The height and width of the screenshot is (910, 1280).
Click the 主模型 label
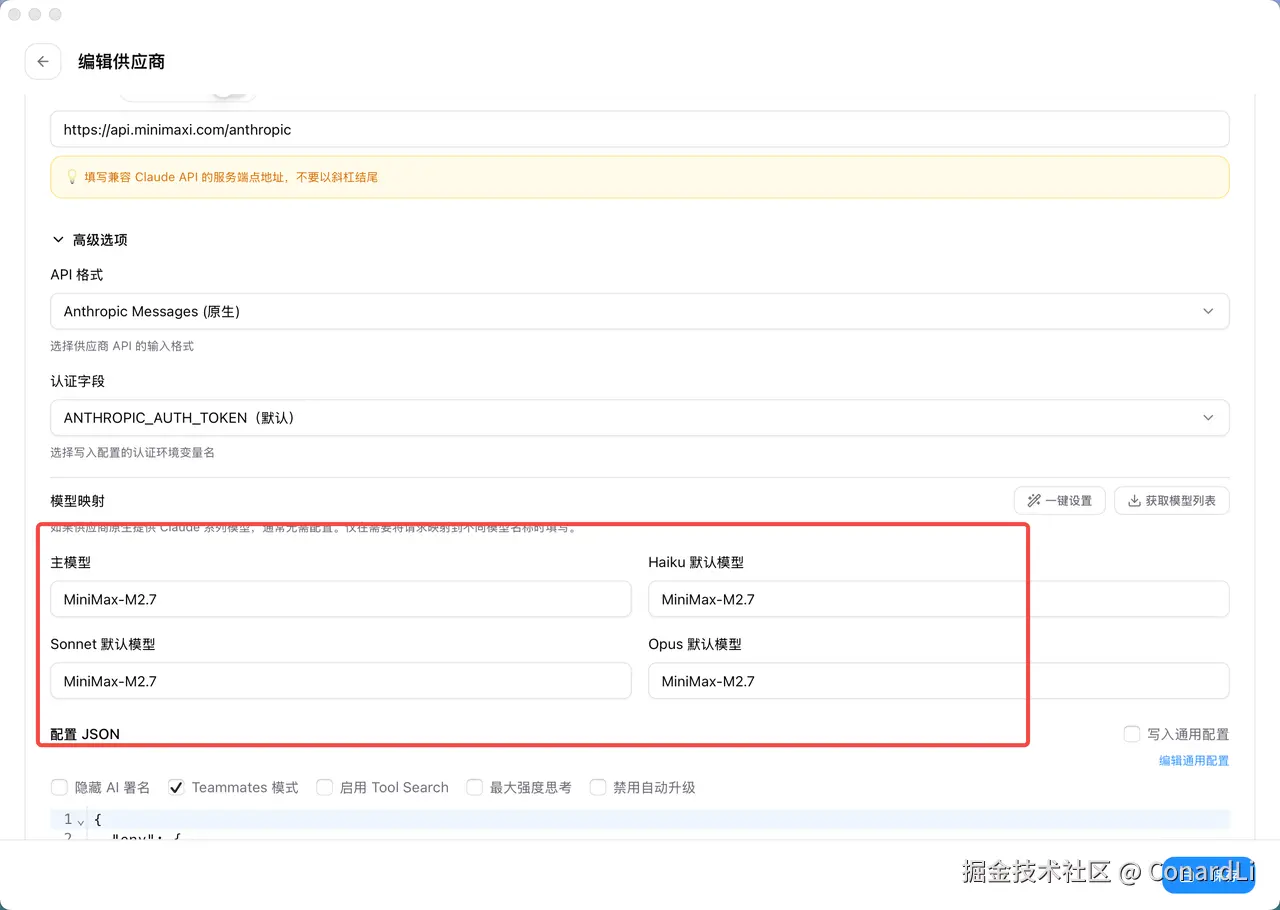tap(71, 563)
